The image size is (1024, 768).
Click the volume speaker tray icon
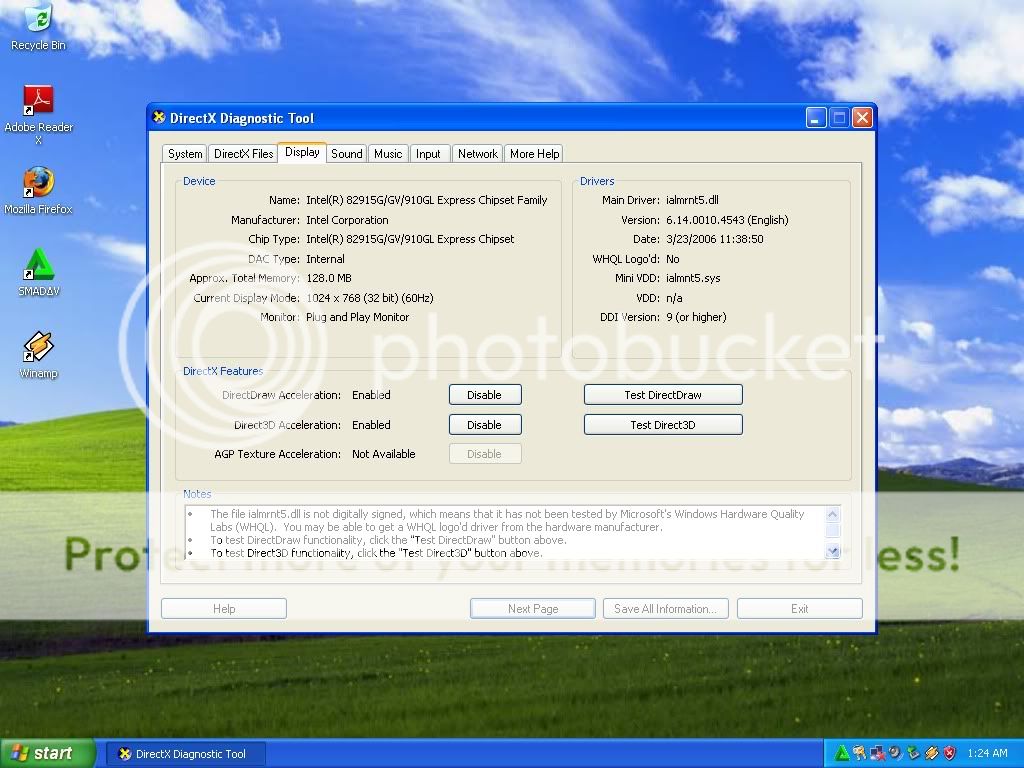pos(896,753)
